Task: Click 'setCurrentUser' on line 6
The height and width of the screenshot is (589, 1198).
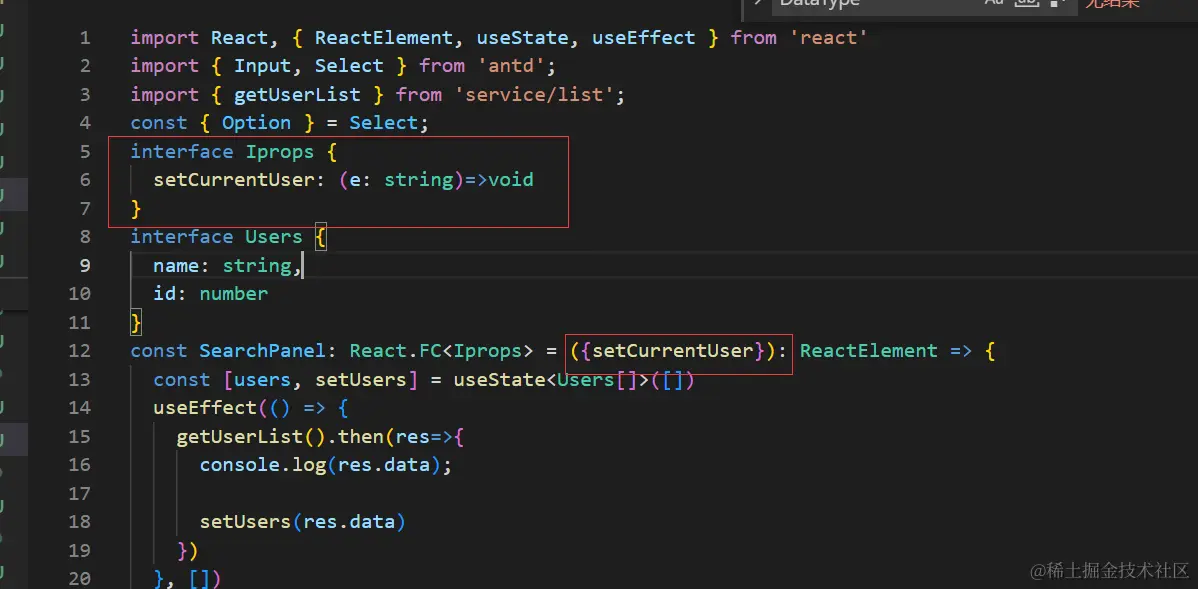Action: click(234, 180)
